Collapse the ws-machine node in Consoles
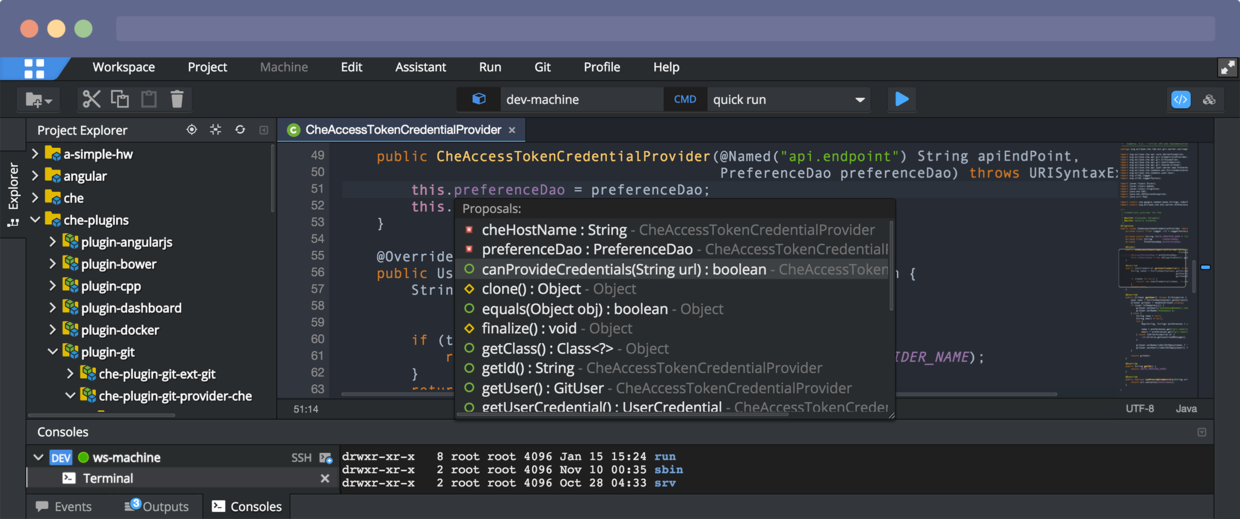The width and height of the screenshot is (1240, 519). 39,457
